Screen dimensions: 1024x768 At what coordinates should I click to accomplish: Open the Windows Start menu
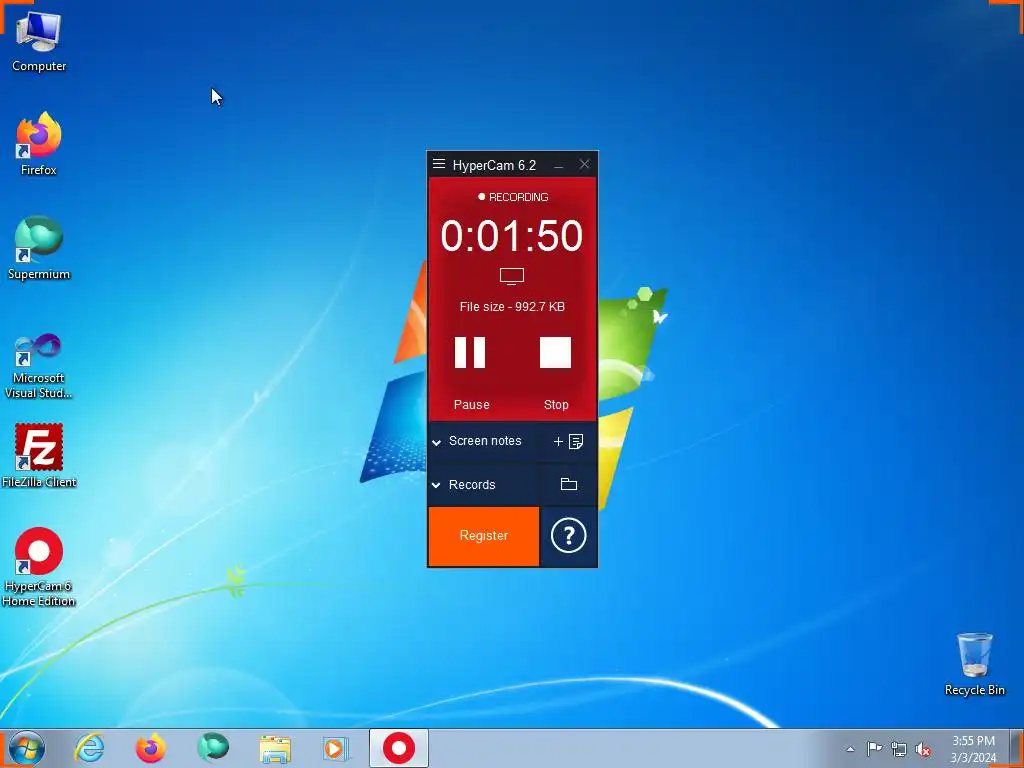pos(27,748)
